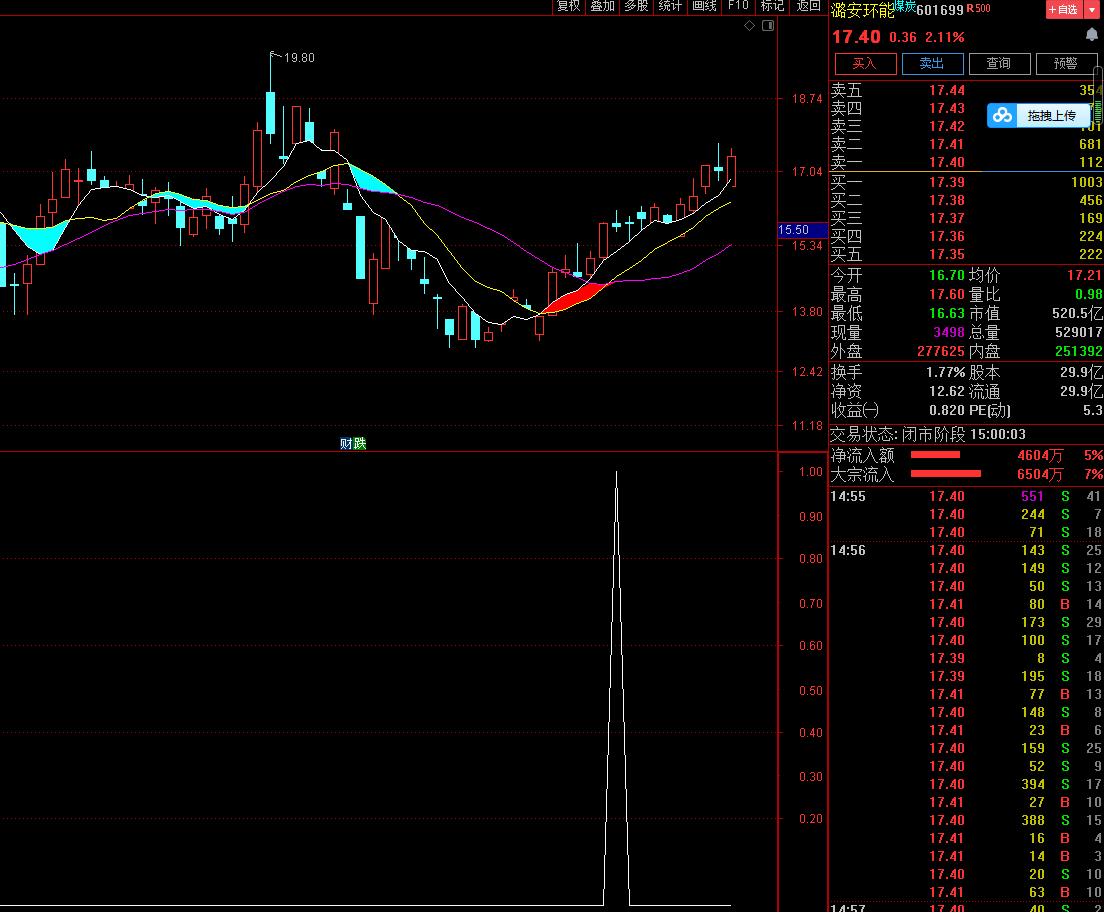Open the 统计 statistics toolbar item
The image size is (1104, 912).
click(x=670, y=6)
